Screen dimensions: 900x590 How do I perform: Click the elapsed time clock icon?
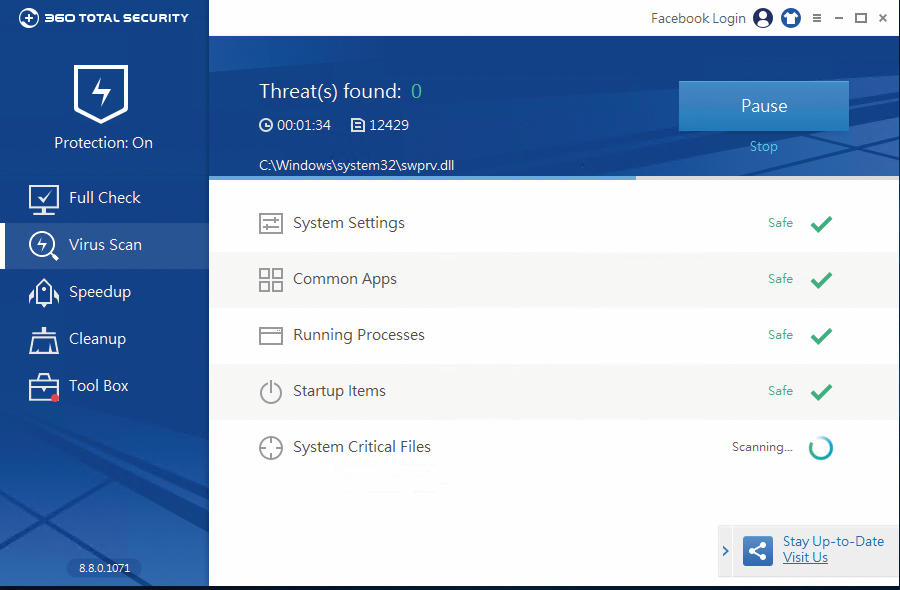[266, 125]
